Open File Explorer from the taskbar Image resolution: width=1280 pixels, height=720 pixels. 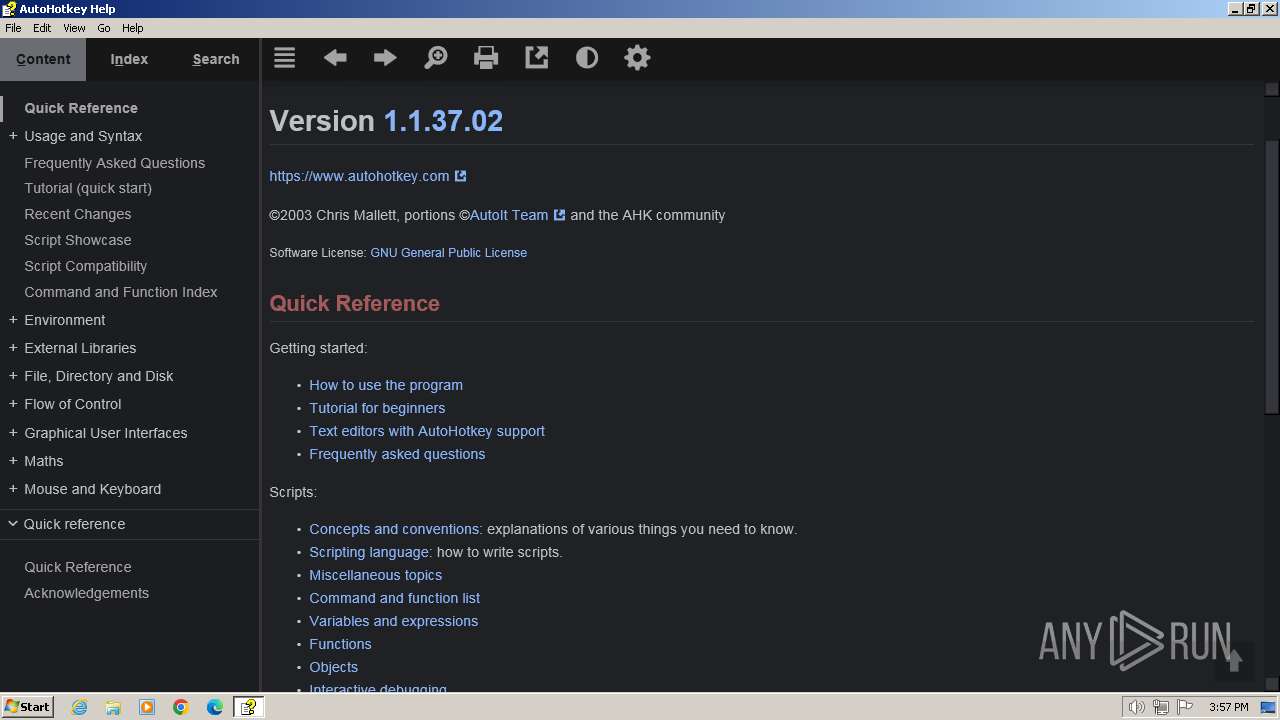coord(113,707)
